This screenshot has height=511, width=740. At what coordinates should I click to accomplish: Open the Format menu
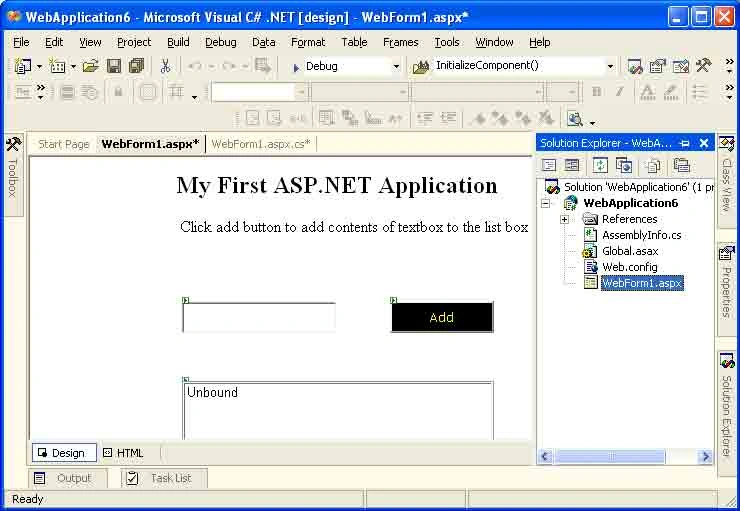click(x=308, y=42)
